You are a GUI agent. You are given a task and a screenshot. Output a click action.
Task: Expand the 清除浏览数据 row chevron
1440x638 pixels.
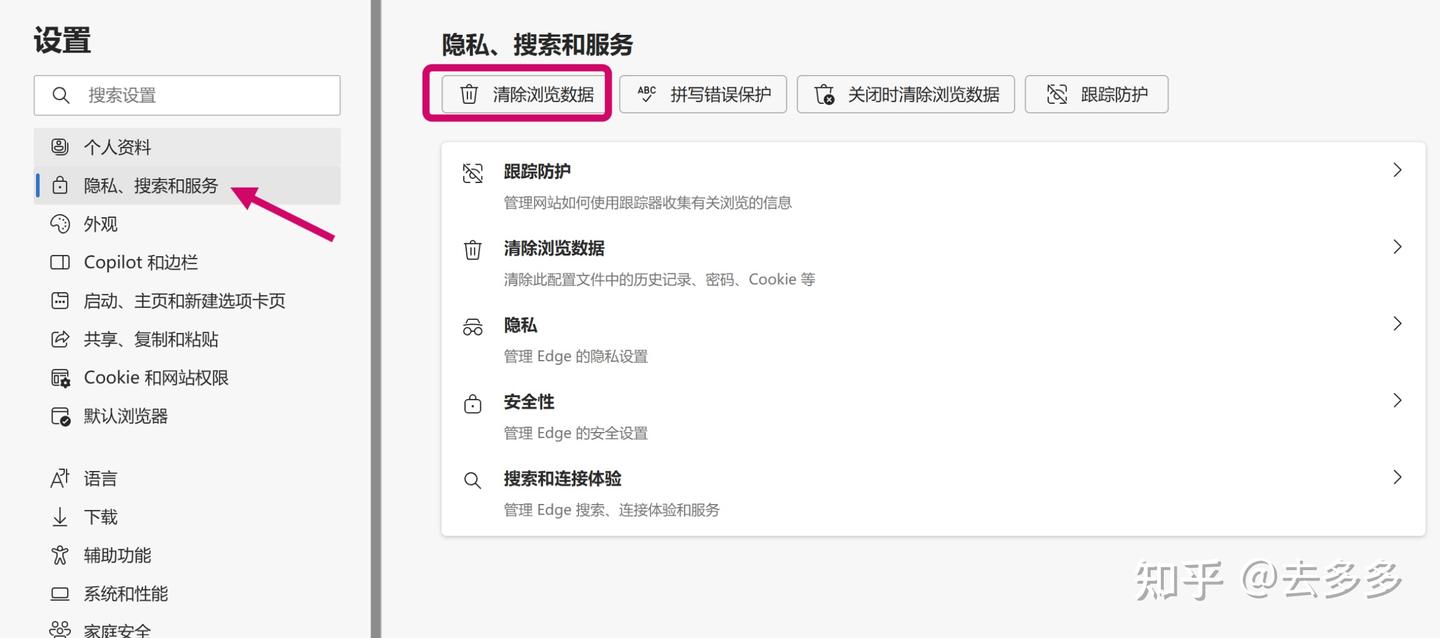[x=1397, y=246]
